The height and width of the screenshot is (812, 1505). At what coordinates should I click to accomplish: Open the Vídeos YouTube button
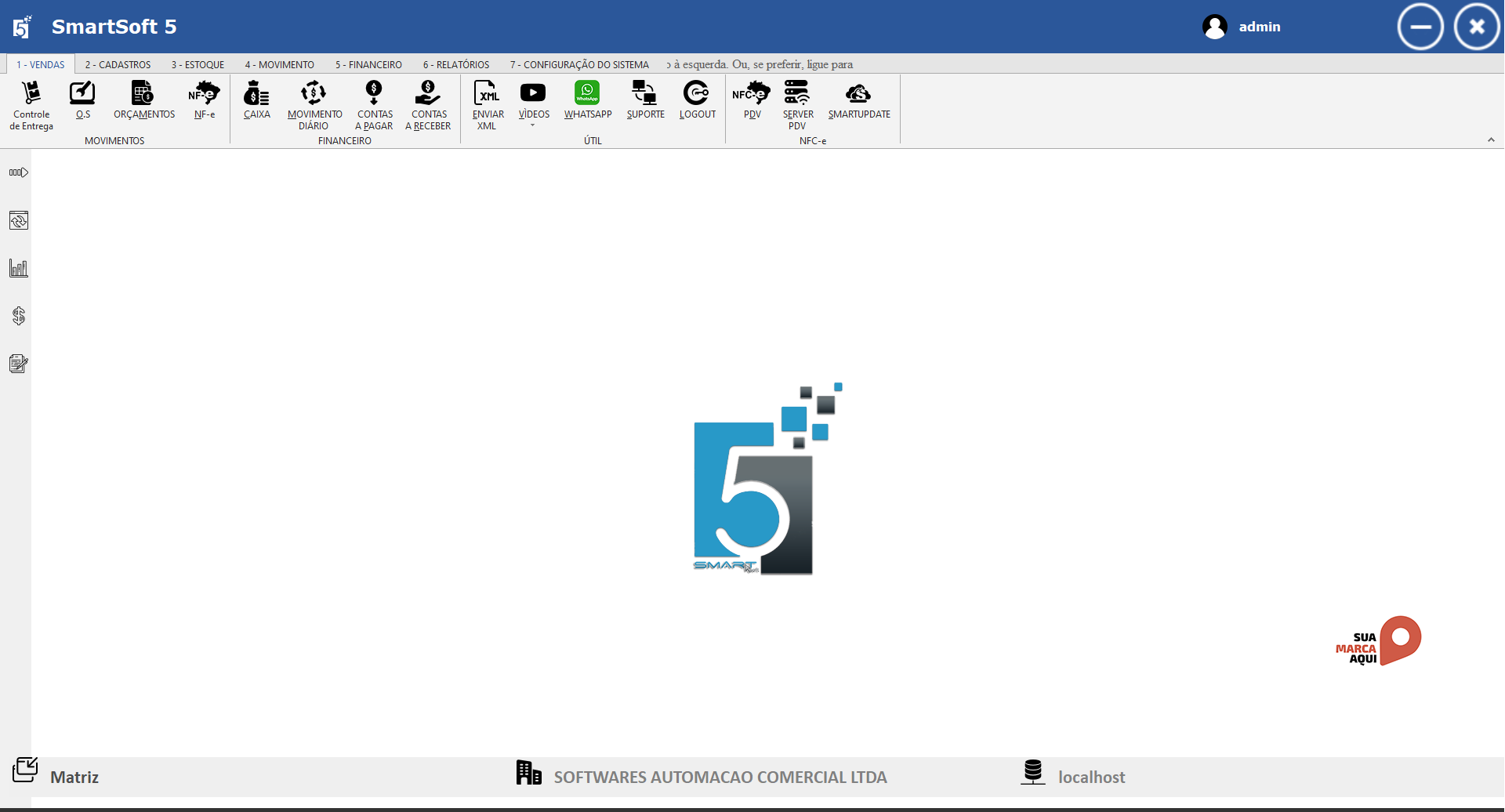[533, 94]
